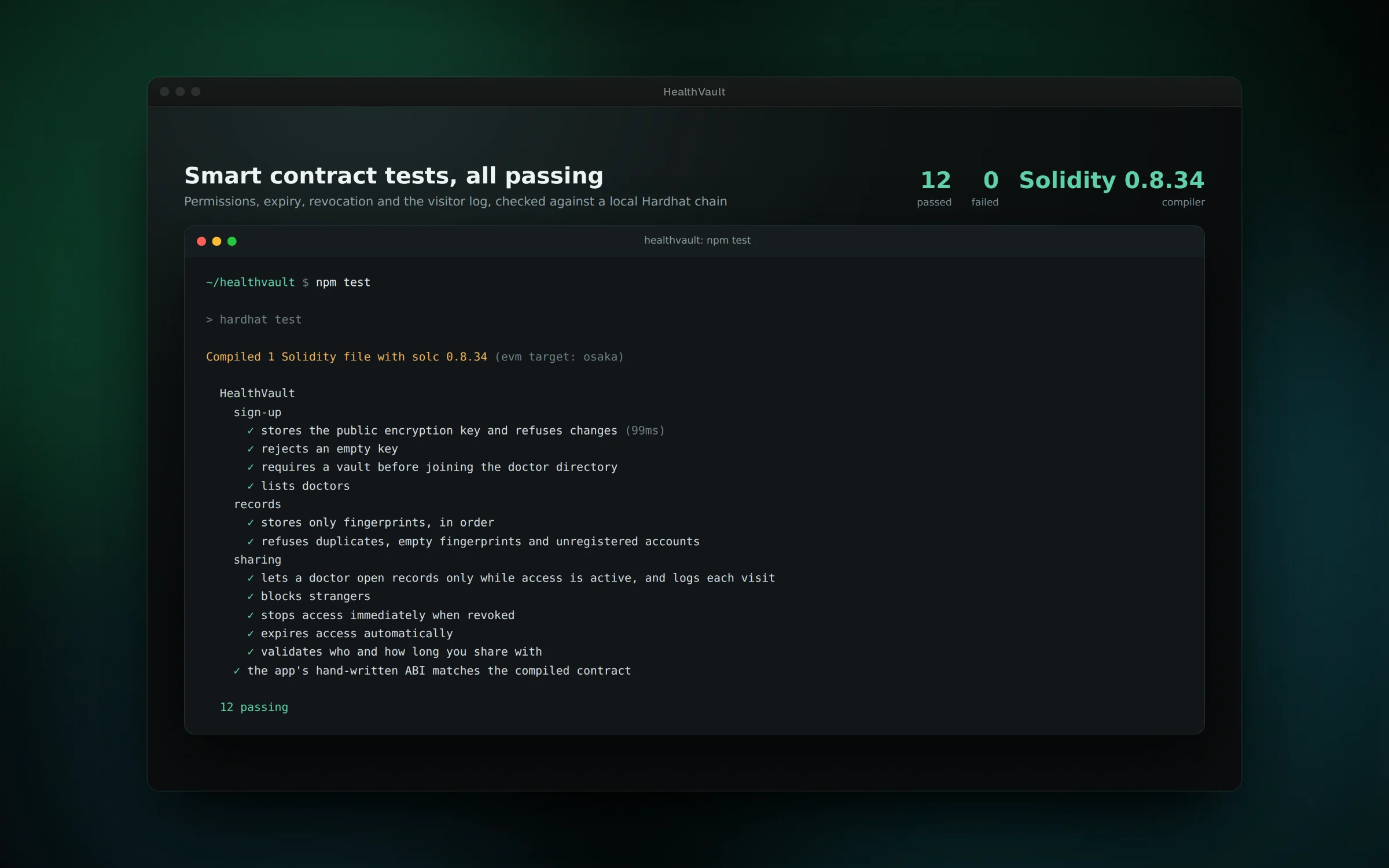
Task: Click 'stops access immediately when revoked'
Action: coord(388,615)
